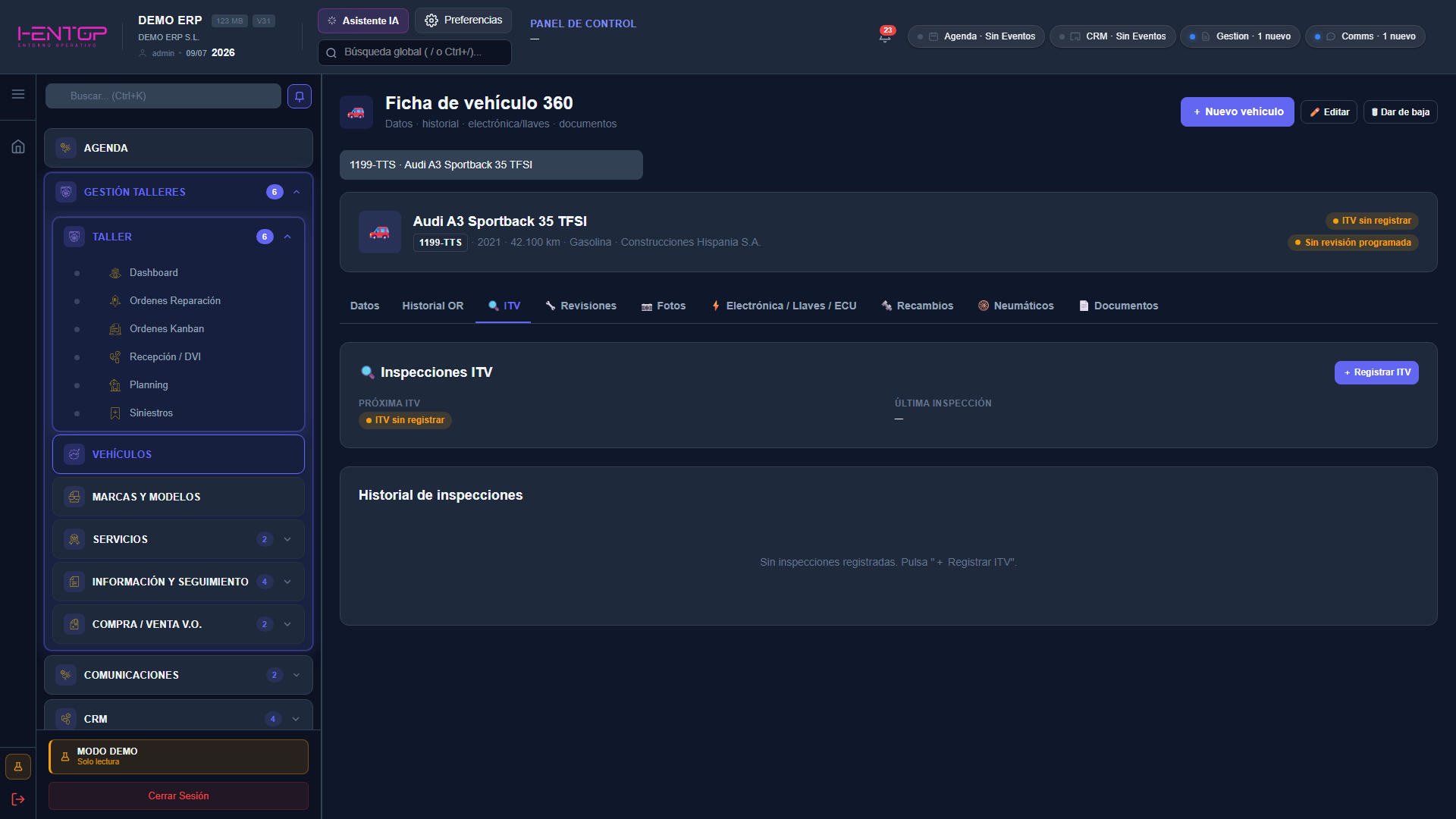Collapse the TALLER submenu chevron
The height and width of the screenshot is (819, 1456).
click(x=287, y=237)
